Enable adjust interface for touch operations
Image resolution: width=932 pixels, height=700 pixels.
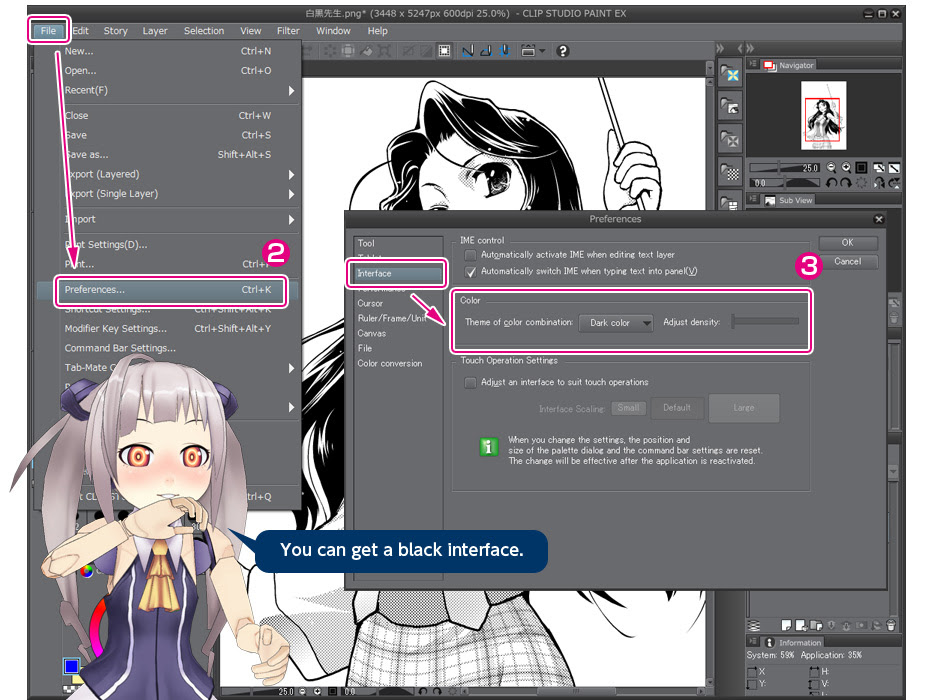(470, 382)
